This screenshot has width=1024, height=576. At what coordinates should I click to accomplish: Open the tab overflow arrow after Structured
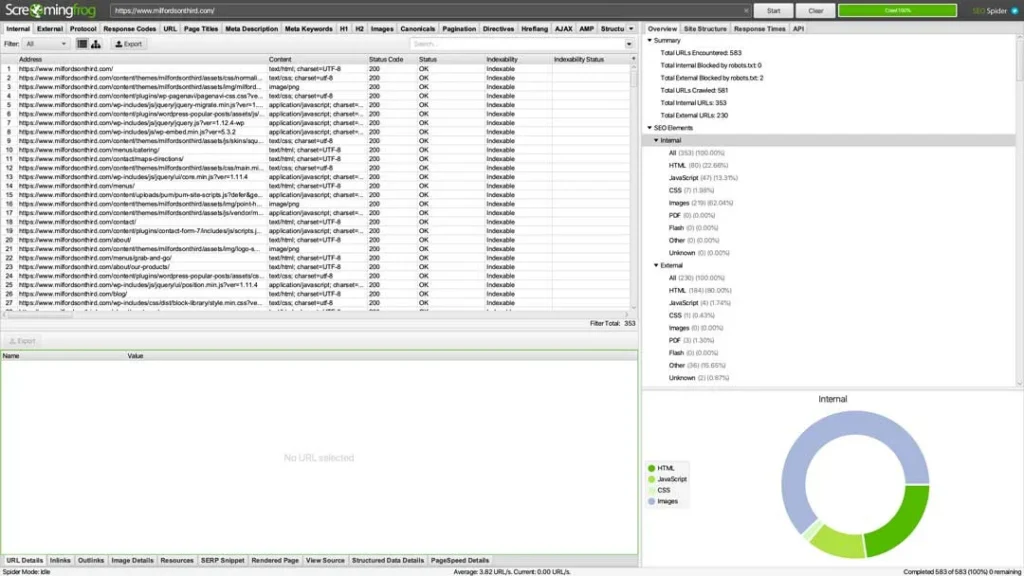pos(631,29)
